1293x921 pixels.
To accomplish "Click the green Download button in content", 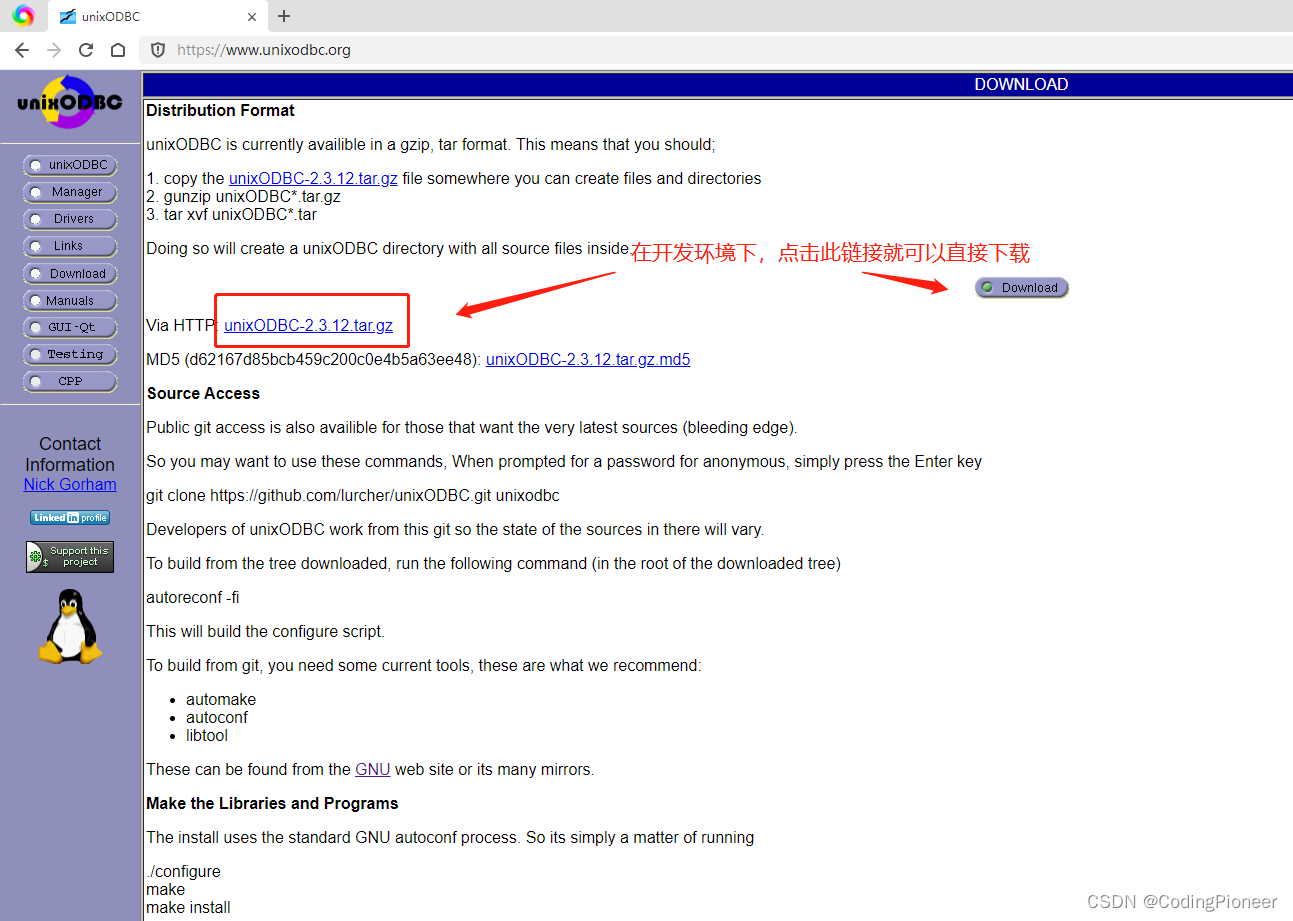I will pos(1022,288).
